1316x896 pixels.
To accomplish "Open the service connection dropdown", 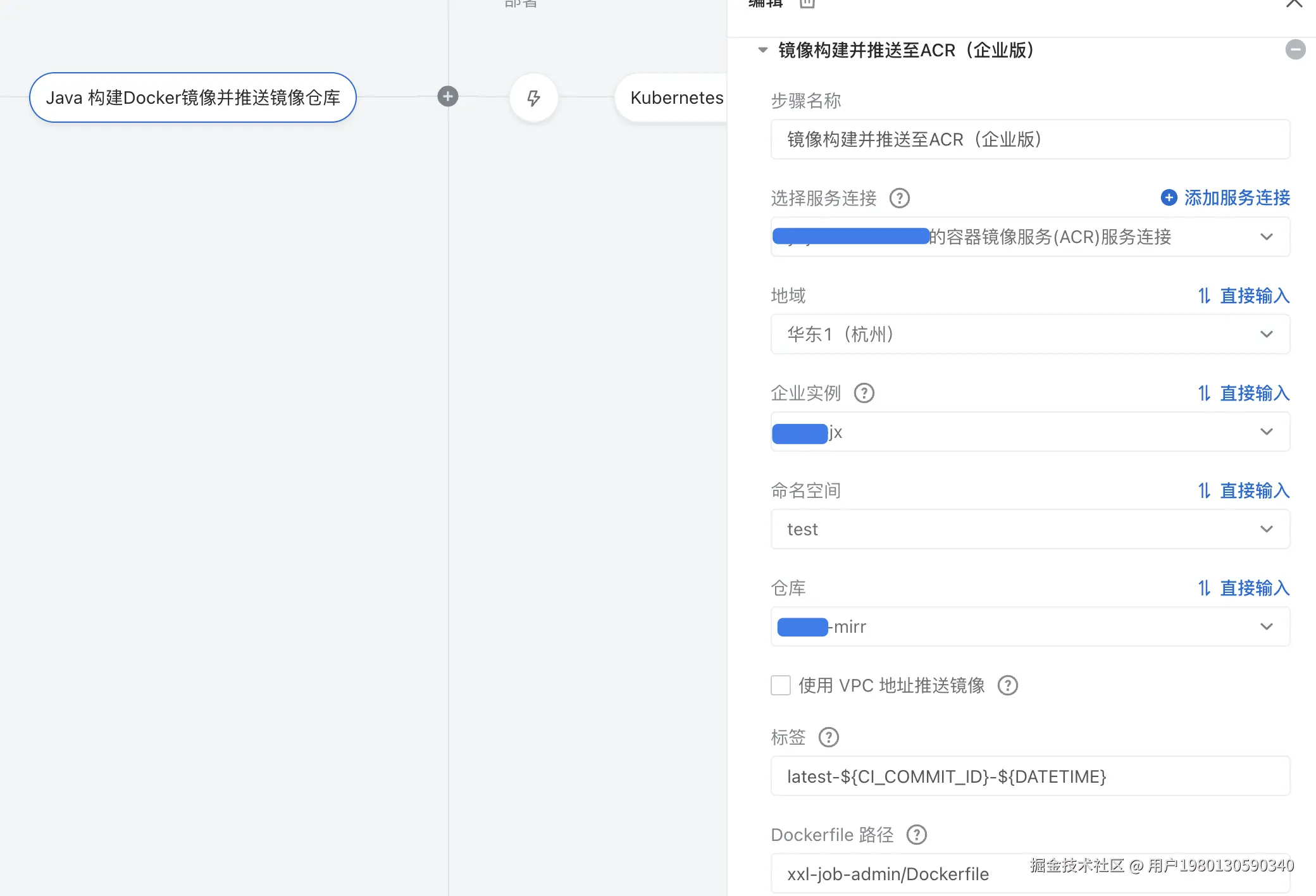I will click(1030, 237).
